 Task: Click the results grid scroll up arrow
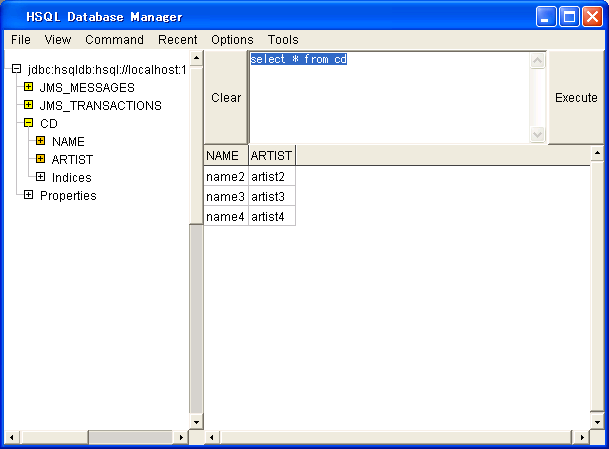(x=597, y=153)
